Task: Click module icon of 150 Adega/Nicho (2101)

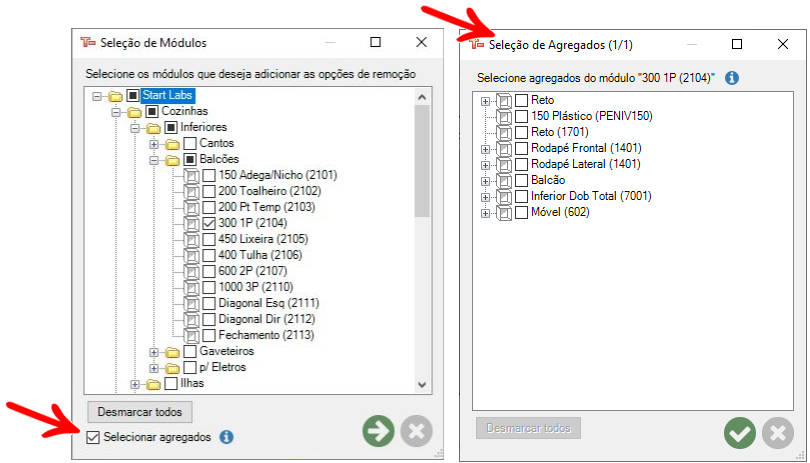Action: (x=192, y=176)
